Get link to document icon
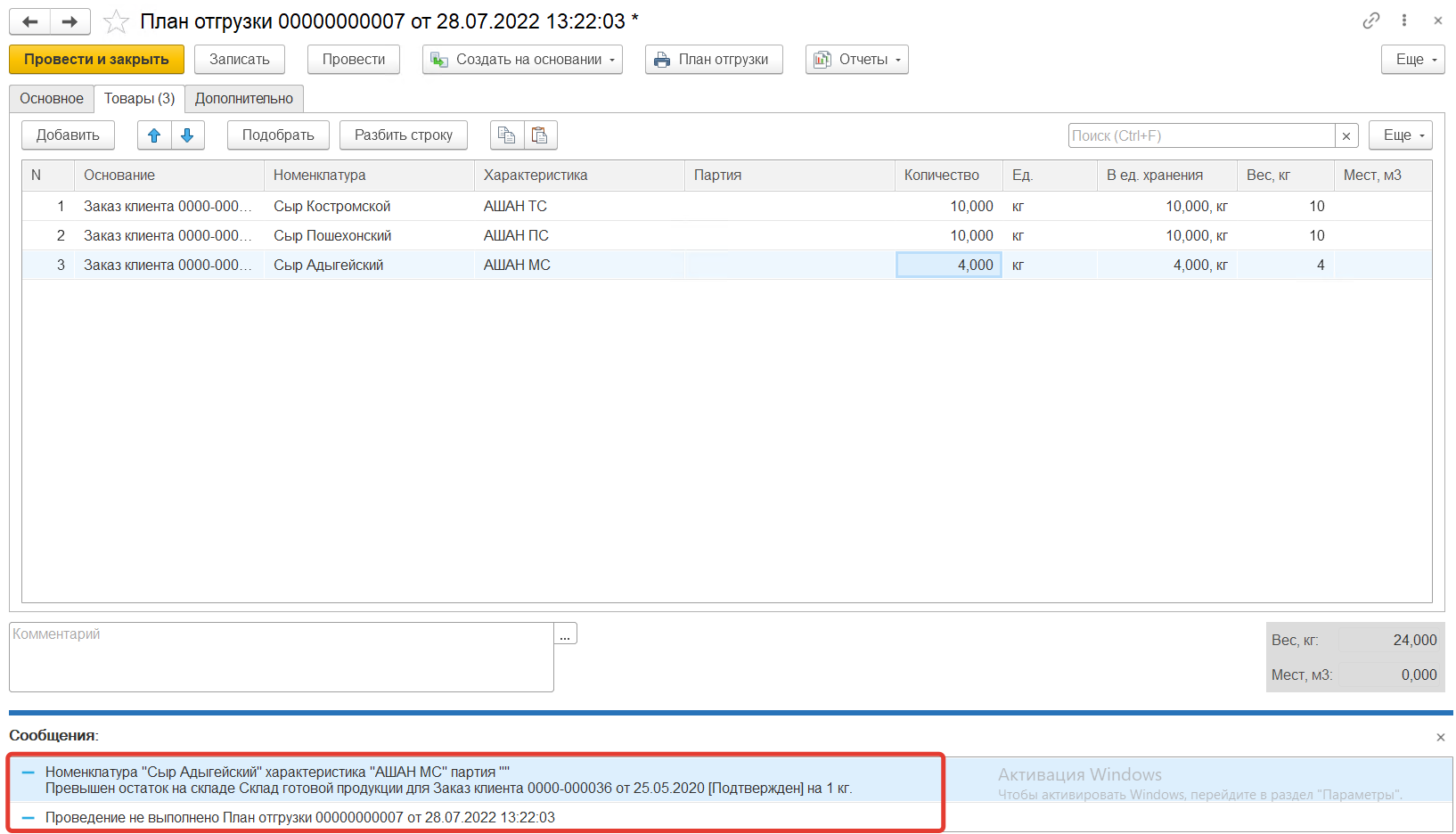This screenshot has width=1456, height=834. [x=1370, y=20]
